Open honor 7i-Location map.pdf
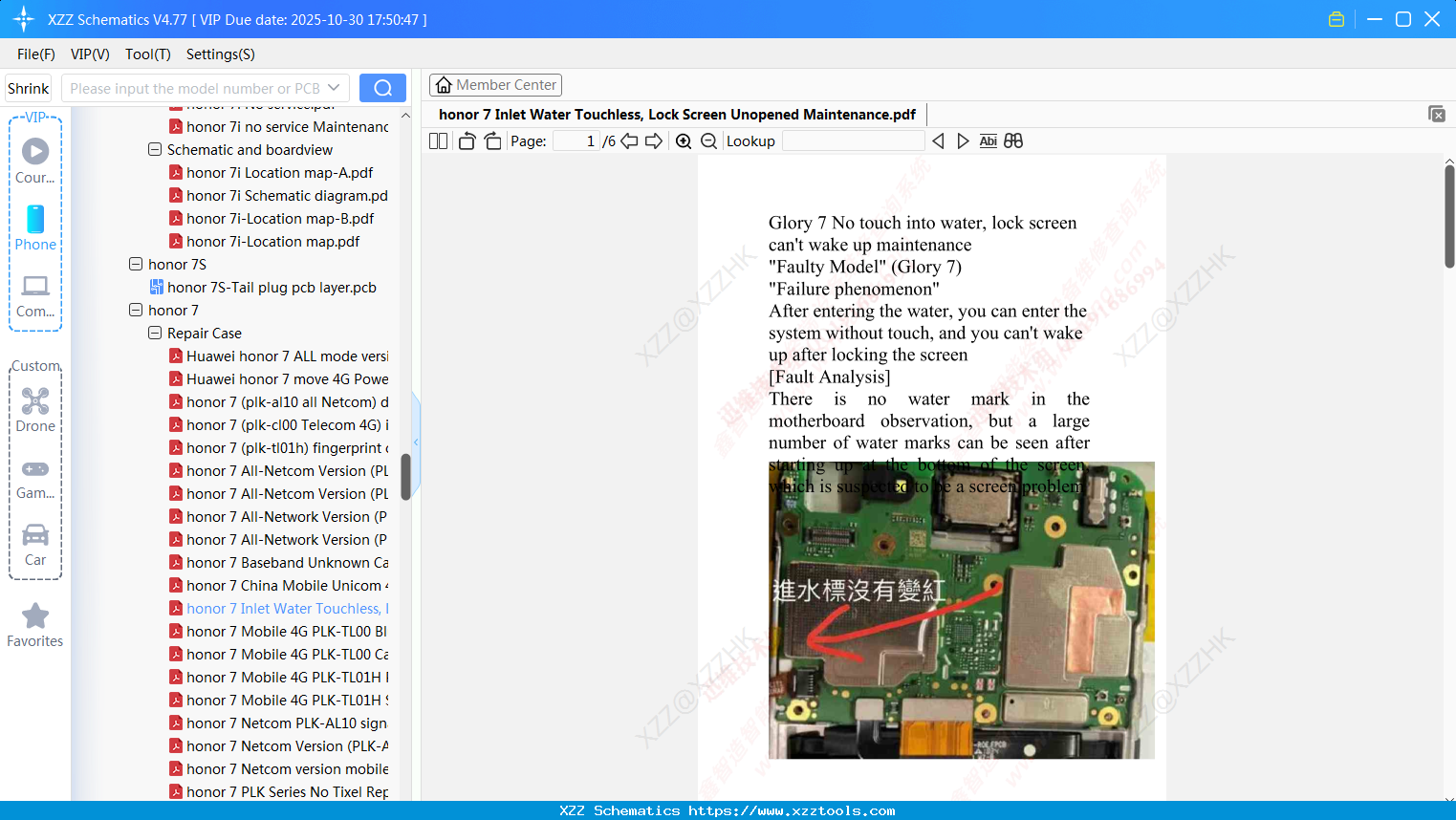This screenshot has width=1456, height=820. click(x=272, y=242)
